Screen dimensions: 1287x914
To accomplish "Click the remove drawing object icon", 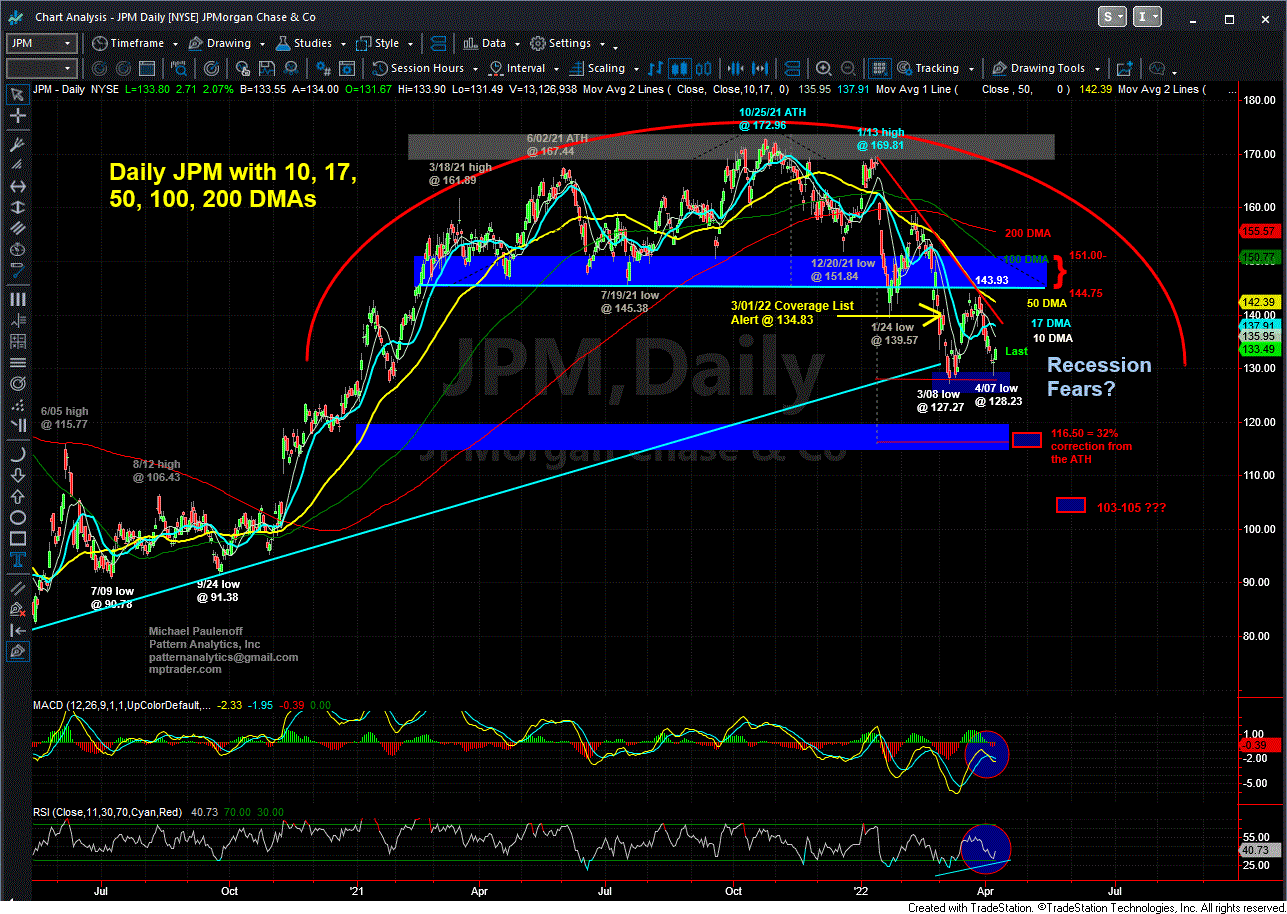I will [x=17, y=608].
